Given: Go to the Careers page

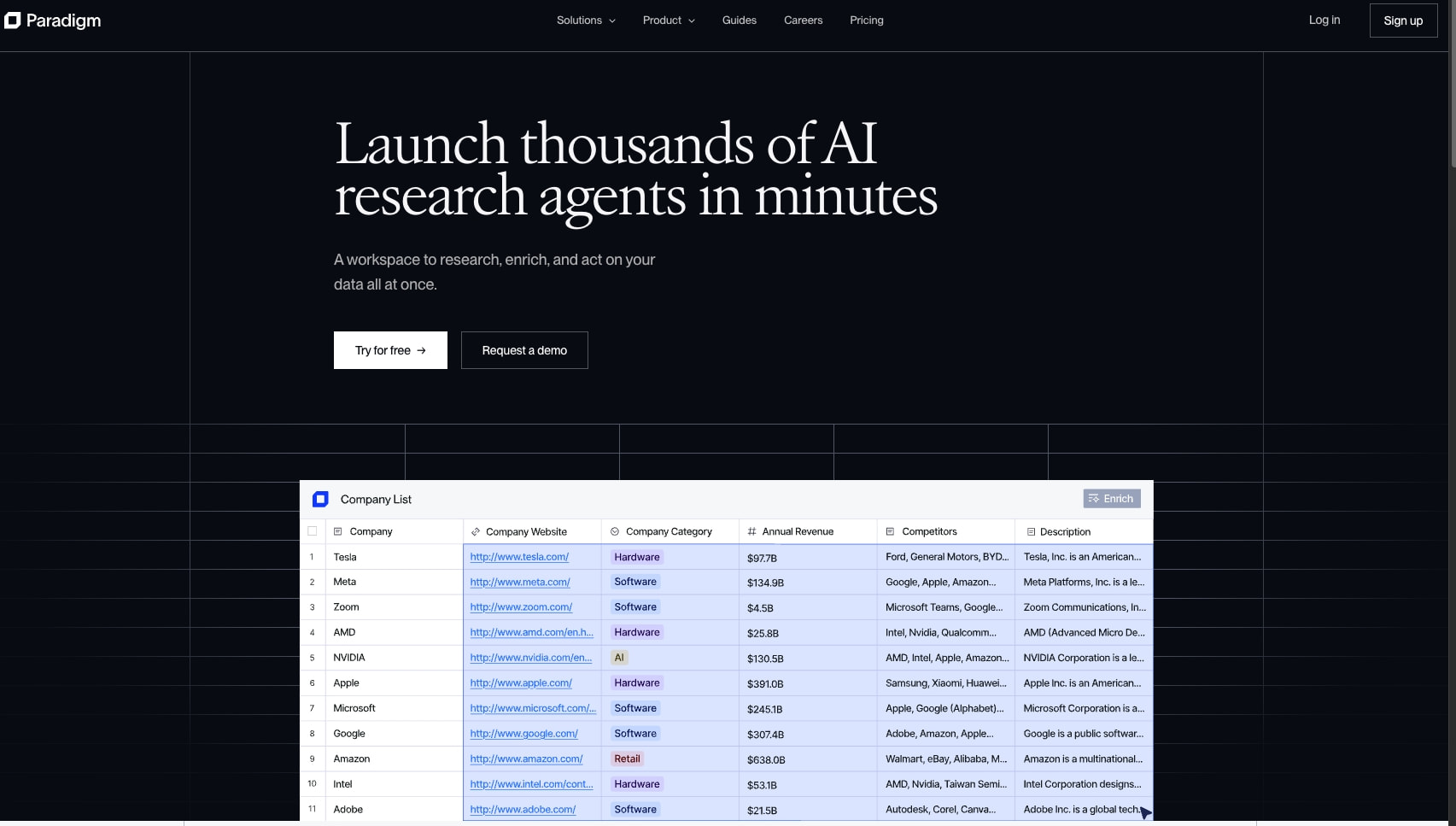Looking at the screenshot, I should pyautogui.click(x=804, y=21).
